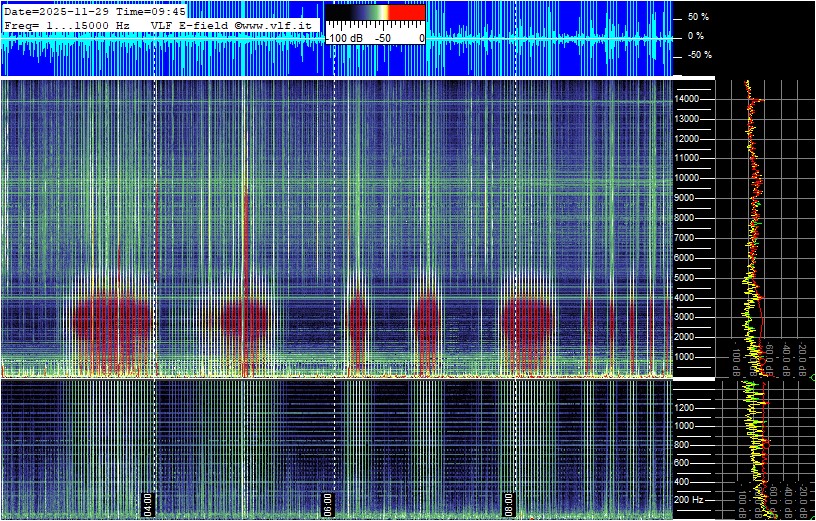Select the Freq= 1...15000 Hz text
Screen dimensions: 816x521
coord(68,24)
